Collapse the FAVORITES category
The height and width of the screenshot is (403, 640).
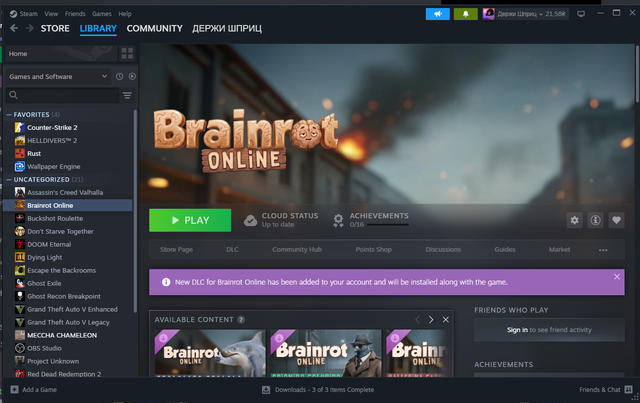pyautogui.click(x=9, y=115)
